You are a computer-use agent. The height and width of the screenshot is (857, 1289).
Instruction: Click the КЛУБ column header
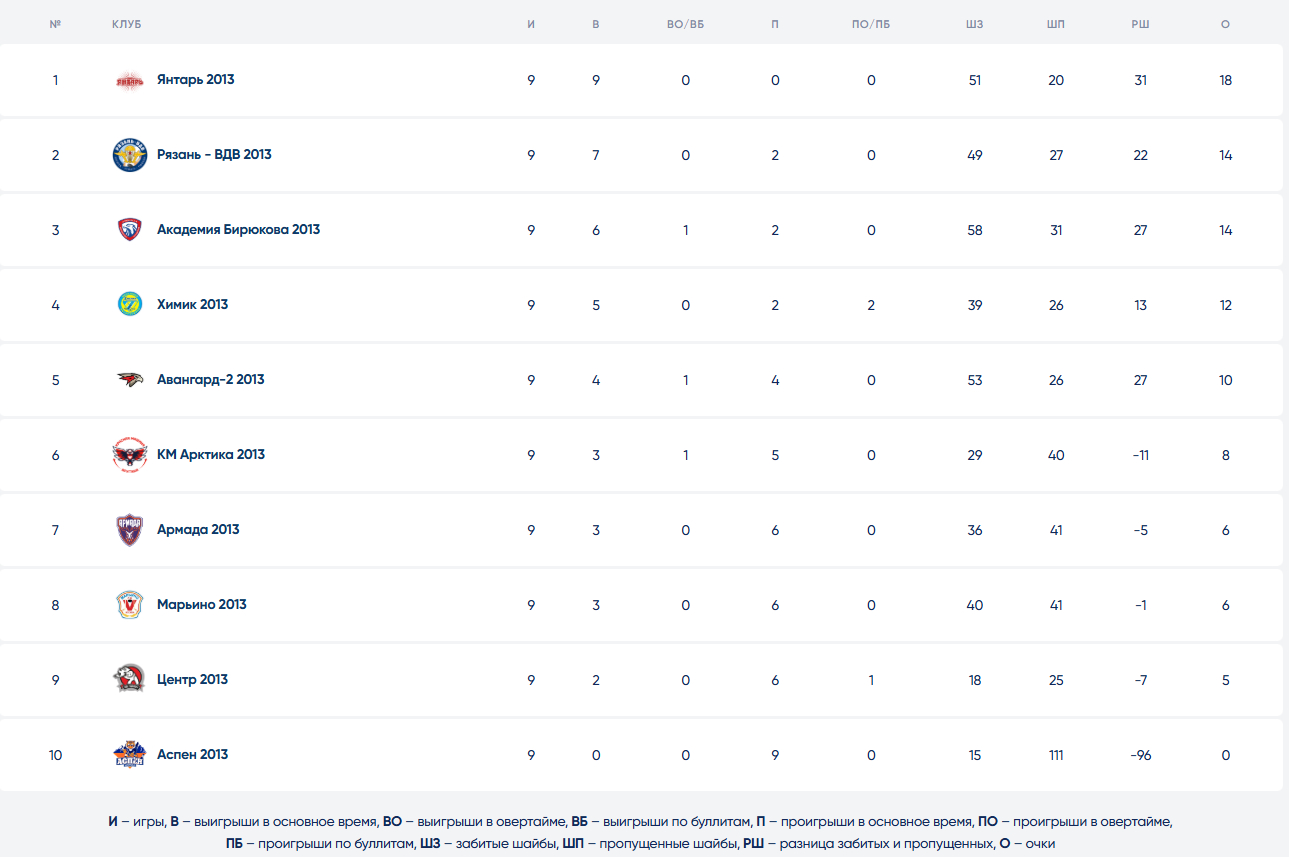[x=127, y=24]
